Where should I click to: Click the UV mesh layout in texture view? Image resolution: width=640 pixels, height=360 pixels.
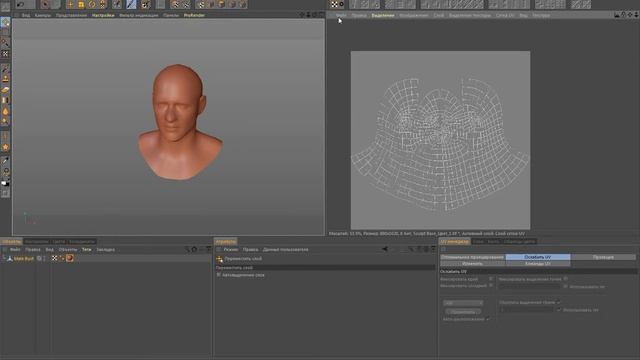pyautogui.click(x=440, y=145)
